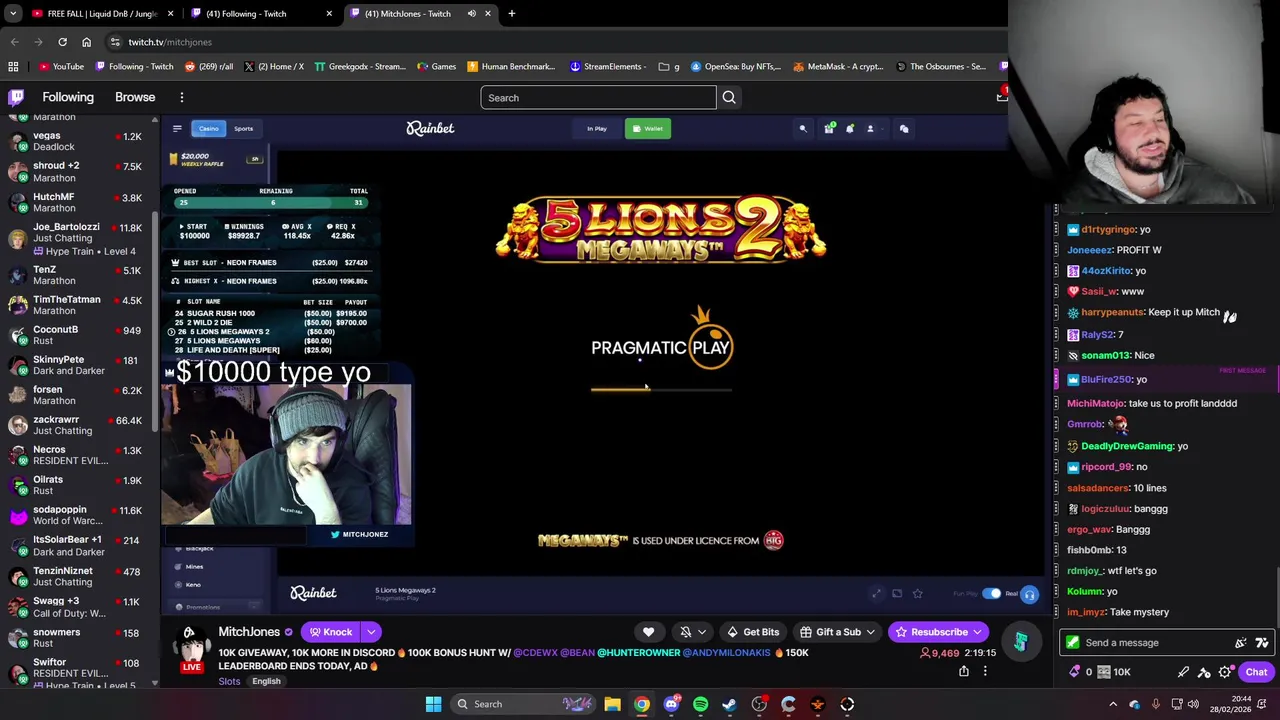Share the stream with share icon

[x=964, y=671]
